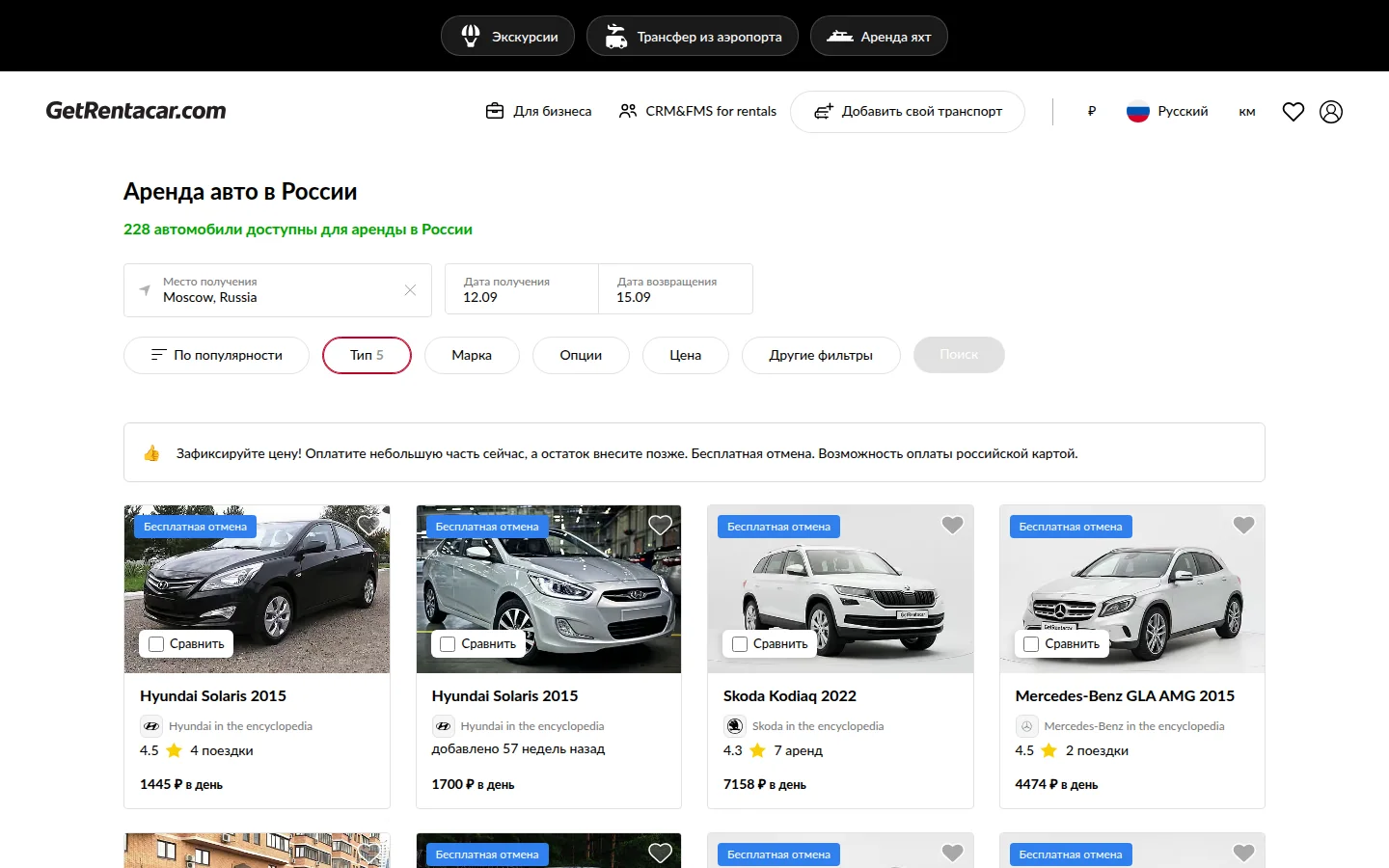Viewport: 1389px width, 868px height.
Task: Open Skoda Kodiaq 2022 title
Action: point(790,696)
